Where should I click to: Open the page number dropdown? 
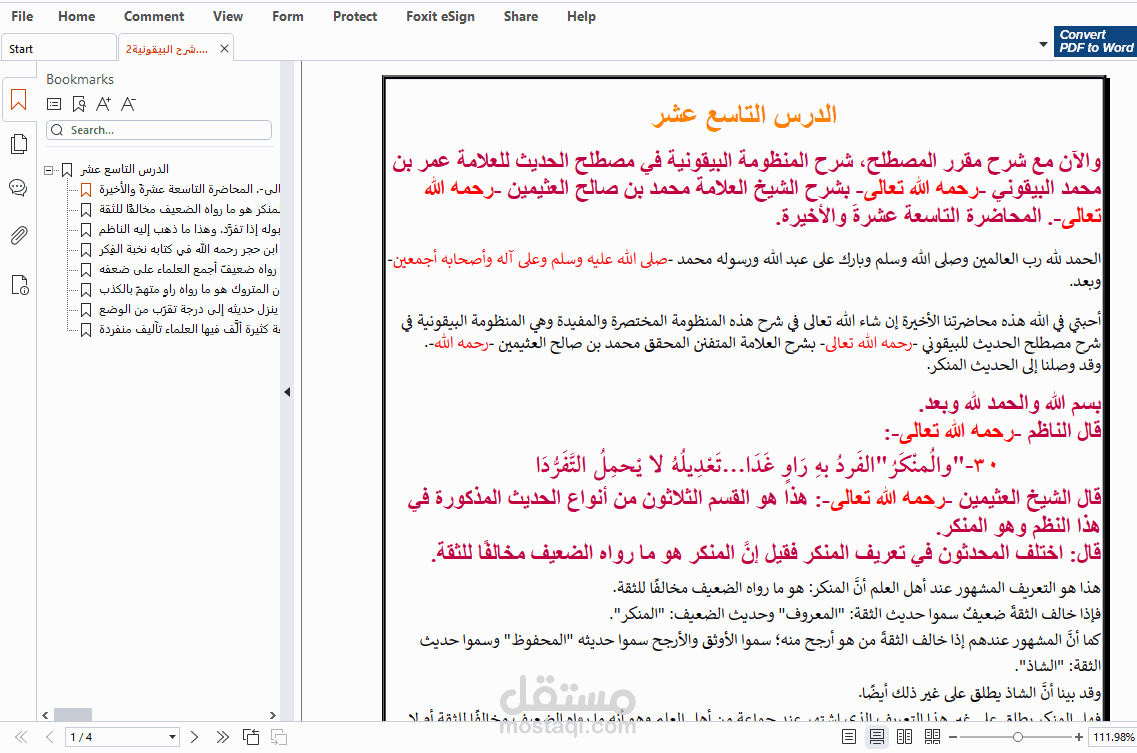173,737
